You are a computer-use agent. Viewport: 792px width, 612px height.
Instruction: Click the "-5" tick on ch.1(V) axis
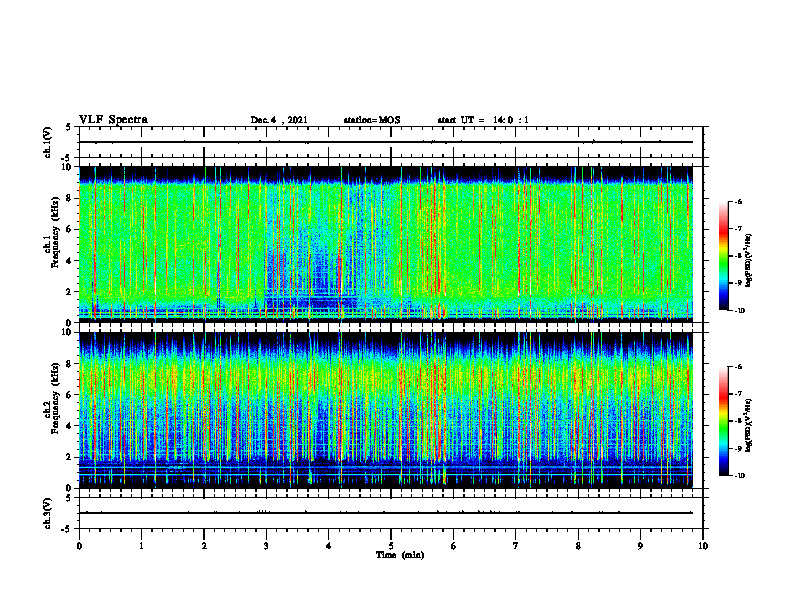(67, 158)
